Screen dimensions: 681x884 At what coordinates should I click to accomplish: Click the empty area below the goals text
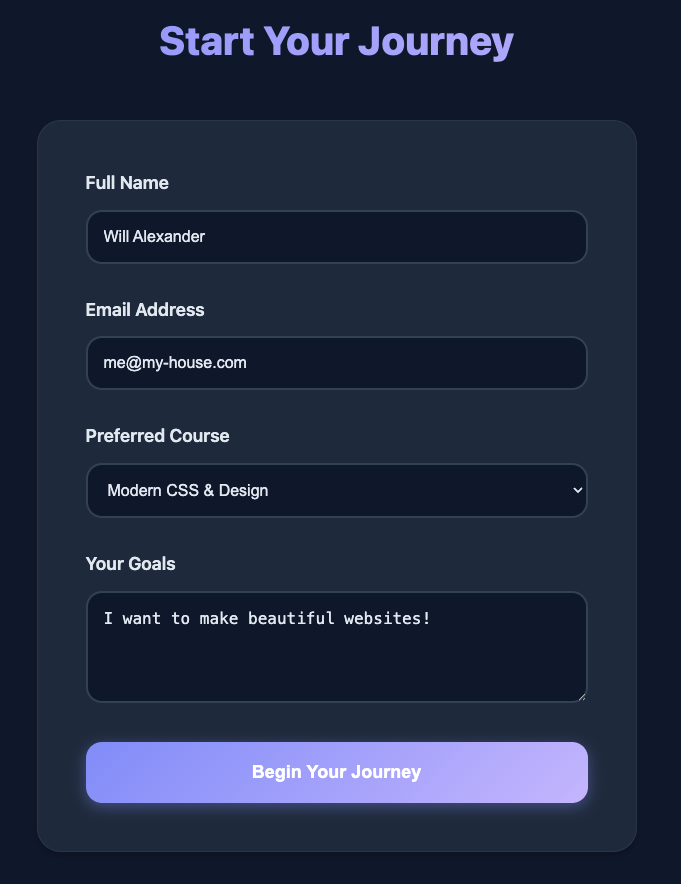(x=336, y=667)
